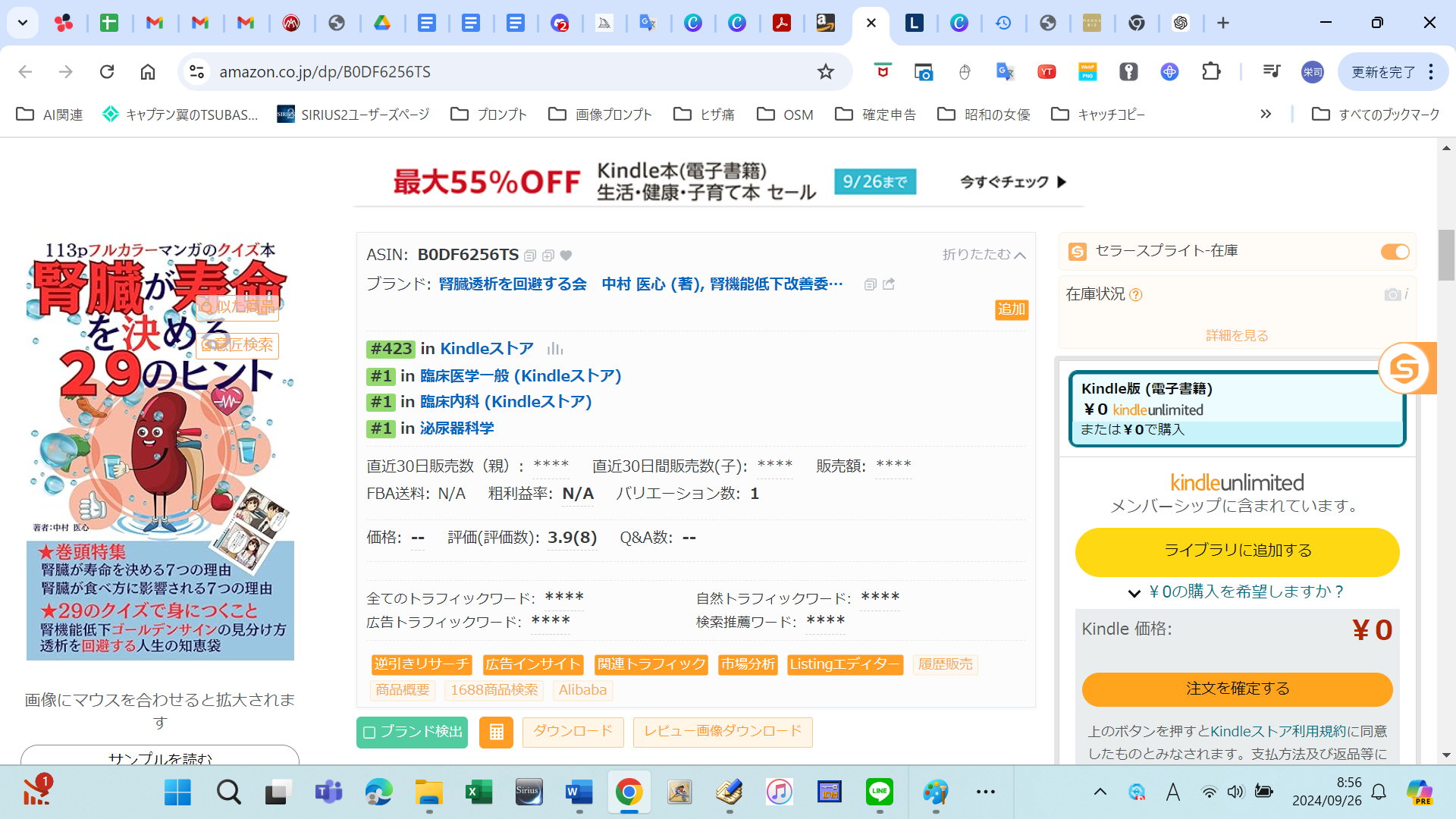Open the 履歴販売 tab
The image size is (1456, 819).
(x=946, y=665)
